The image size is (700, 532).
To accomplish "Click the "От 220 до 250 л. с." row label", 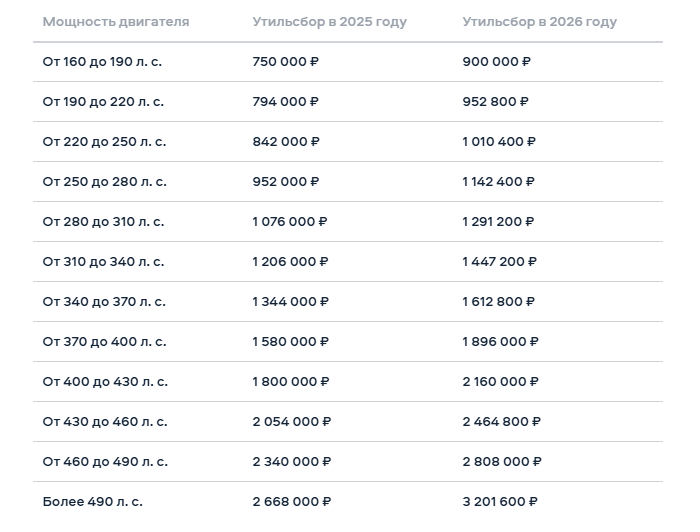I will click(x=104, y=142).
